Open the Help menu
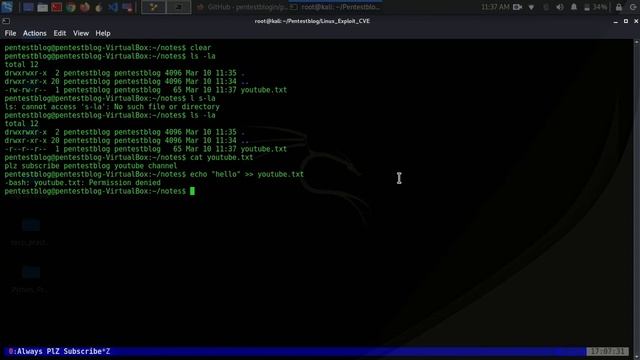 (103, 33)
